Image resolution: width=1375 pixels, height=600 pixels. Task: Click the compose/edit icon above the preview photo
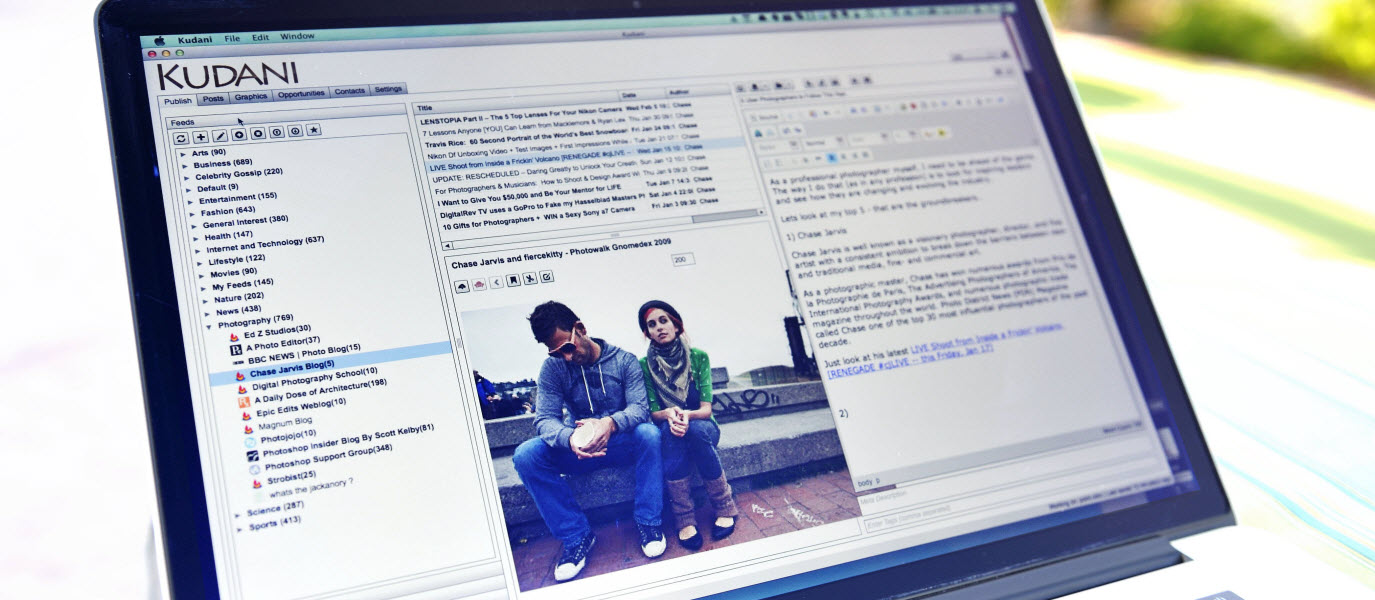pyautogui.click(x=548, y=278)
